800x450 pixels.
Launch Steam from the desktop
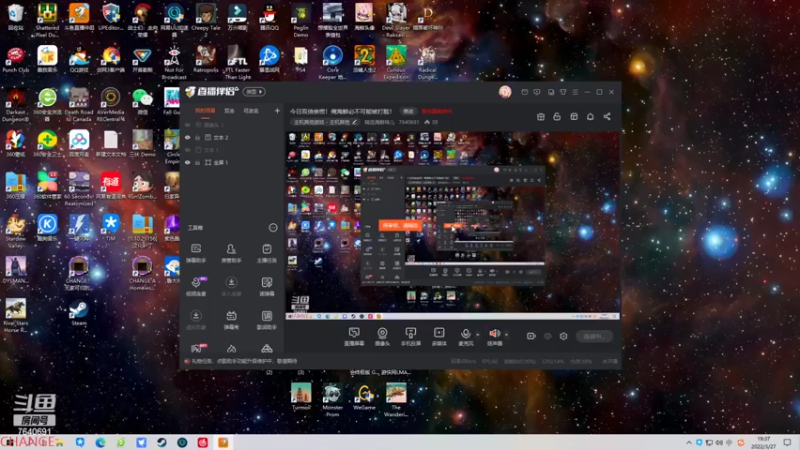[79, 313]
